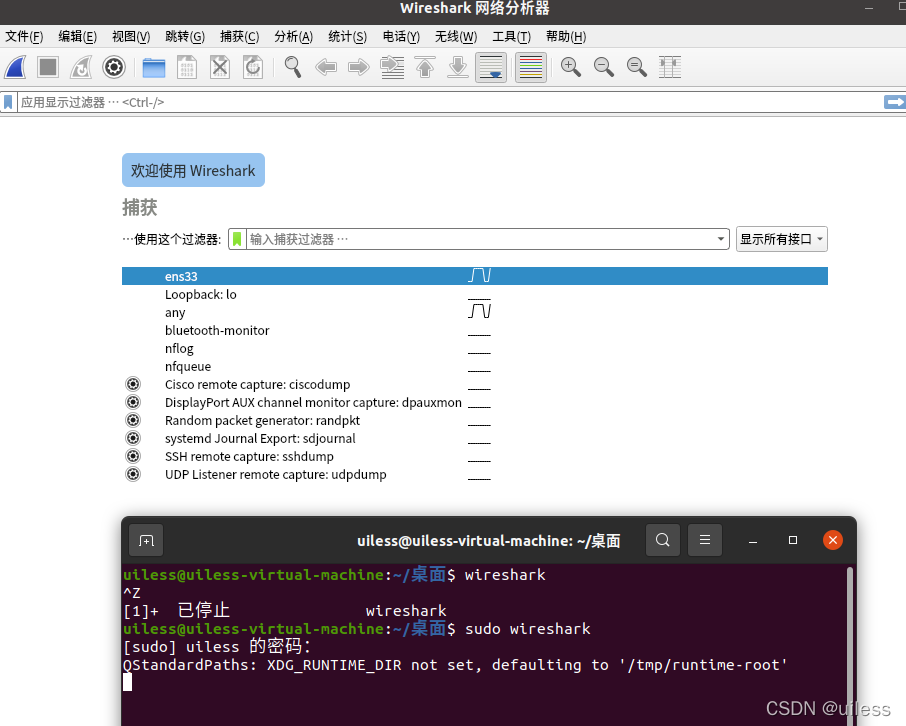Image resolution: width=906 pixels, height=726 pixels.
Task: Reload this capture file icon
Action: pyautogui.click(x=253, y=68)
